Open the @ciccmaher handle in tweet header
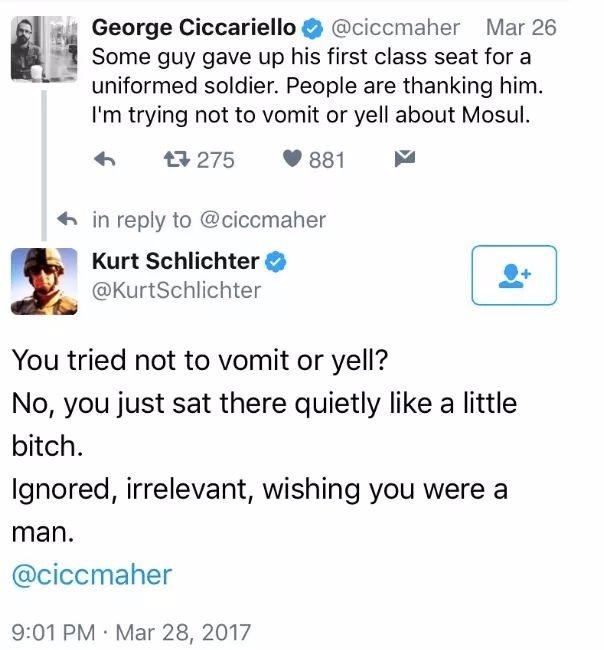 396,27
